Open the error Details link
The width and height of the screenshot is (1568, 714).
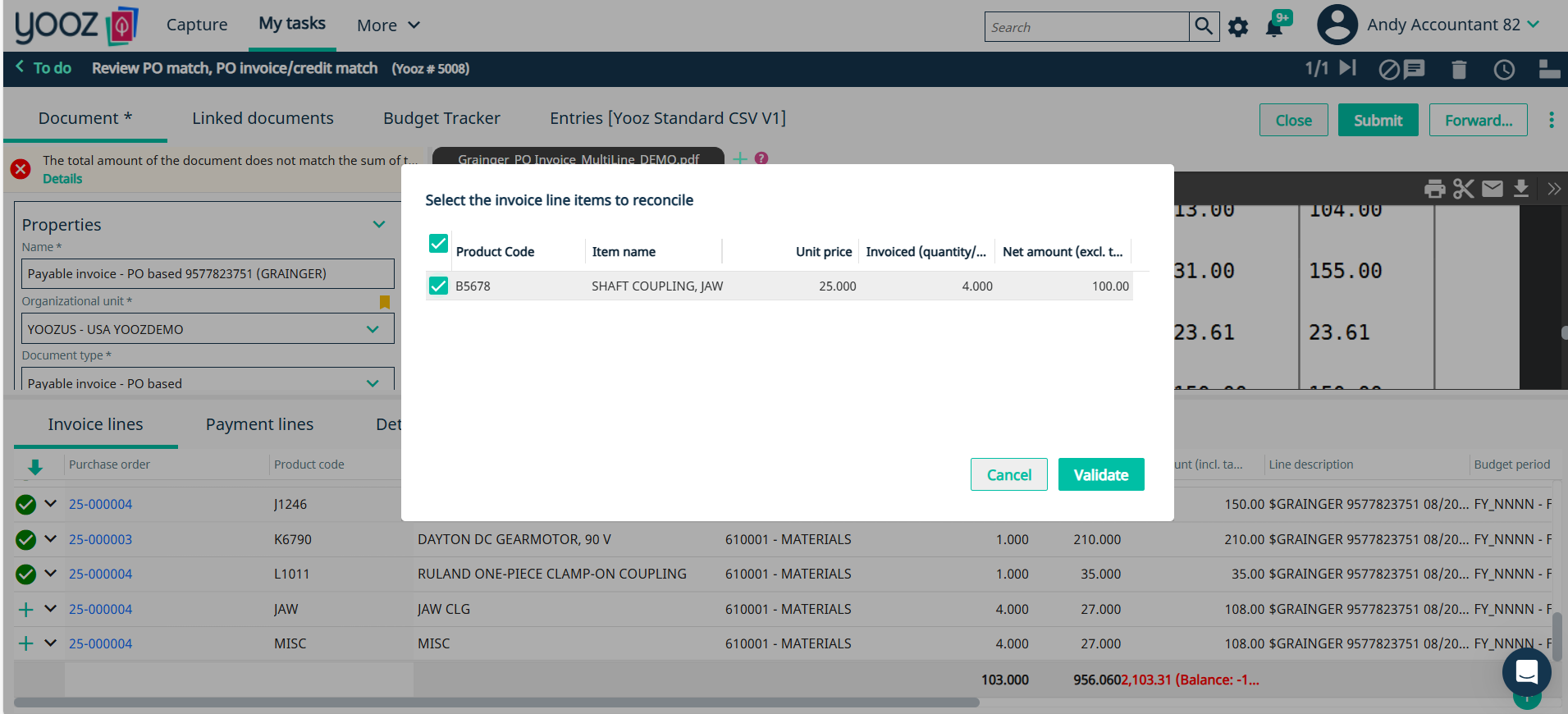(x=62, y=179)
